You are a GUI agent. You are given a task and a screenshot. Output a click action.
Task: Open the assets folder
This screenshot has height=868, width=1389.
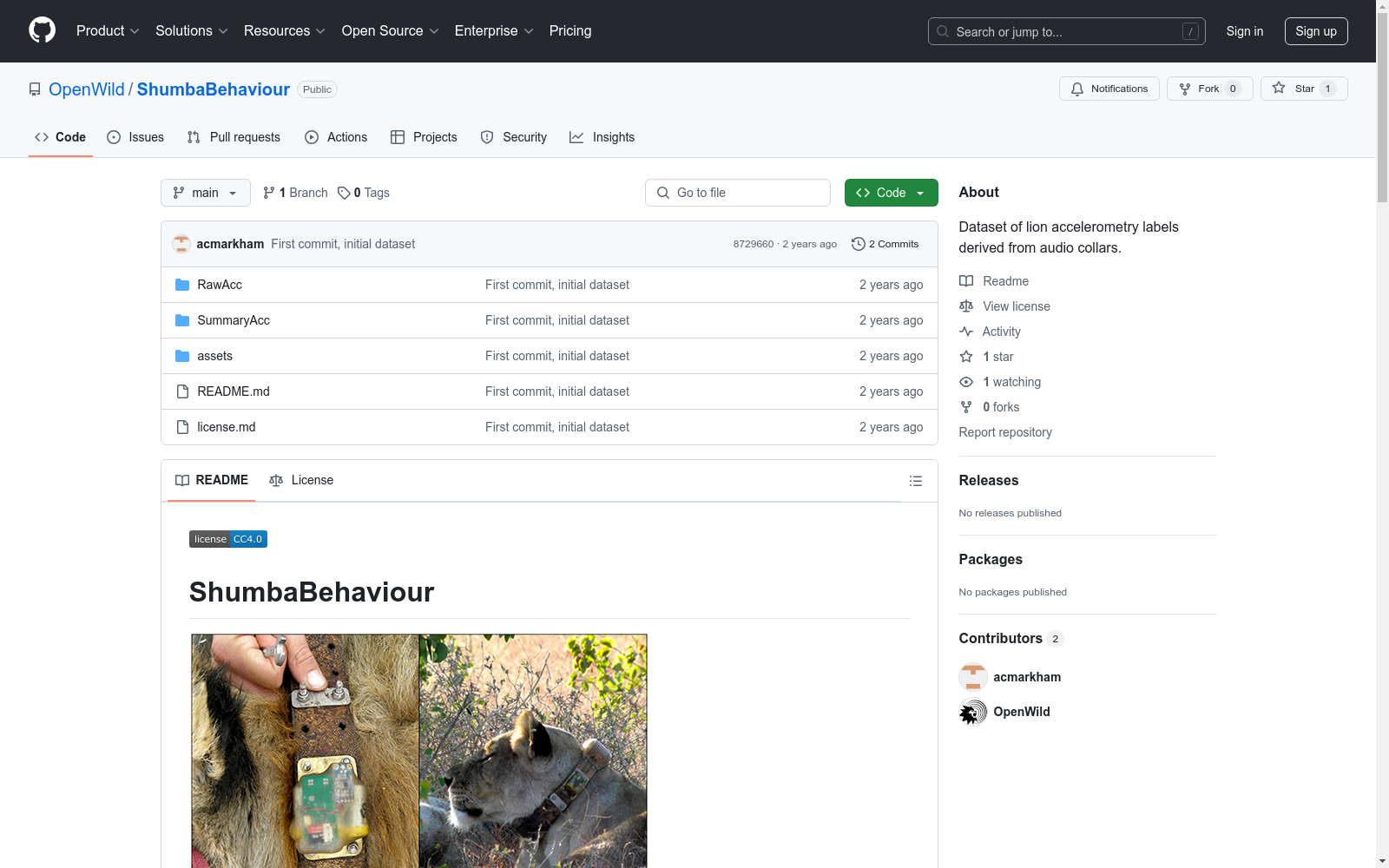pyautogui.click(x=214, y=356)
